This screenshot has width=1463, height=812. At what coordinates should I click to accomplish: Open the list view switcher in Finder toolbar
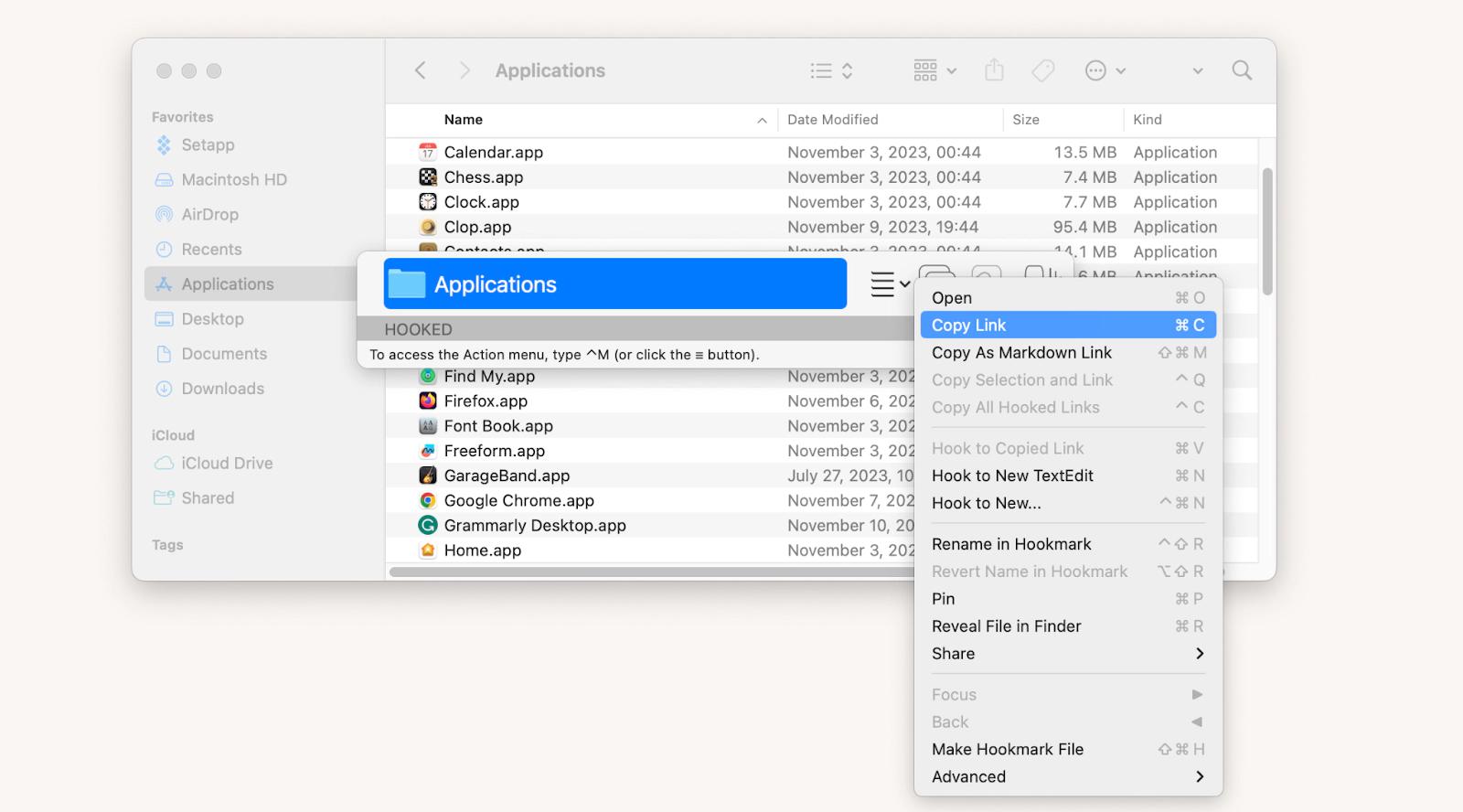831,70
